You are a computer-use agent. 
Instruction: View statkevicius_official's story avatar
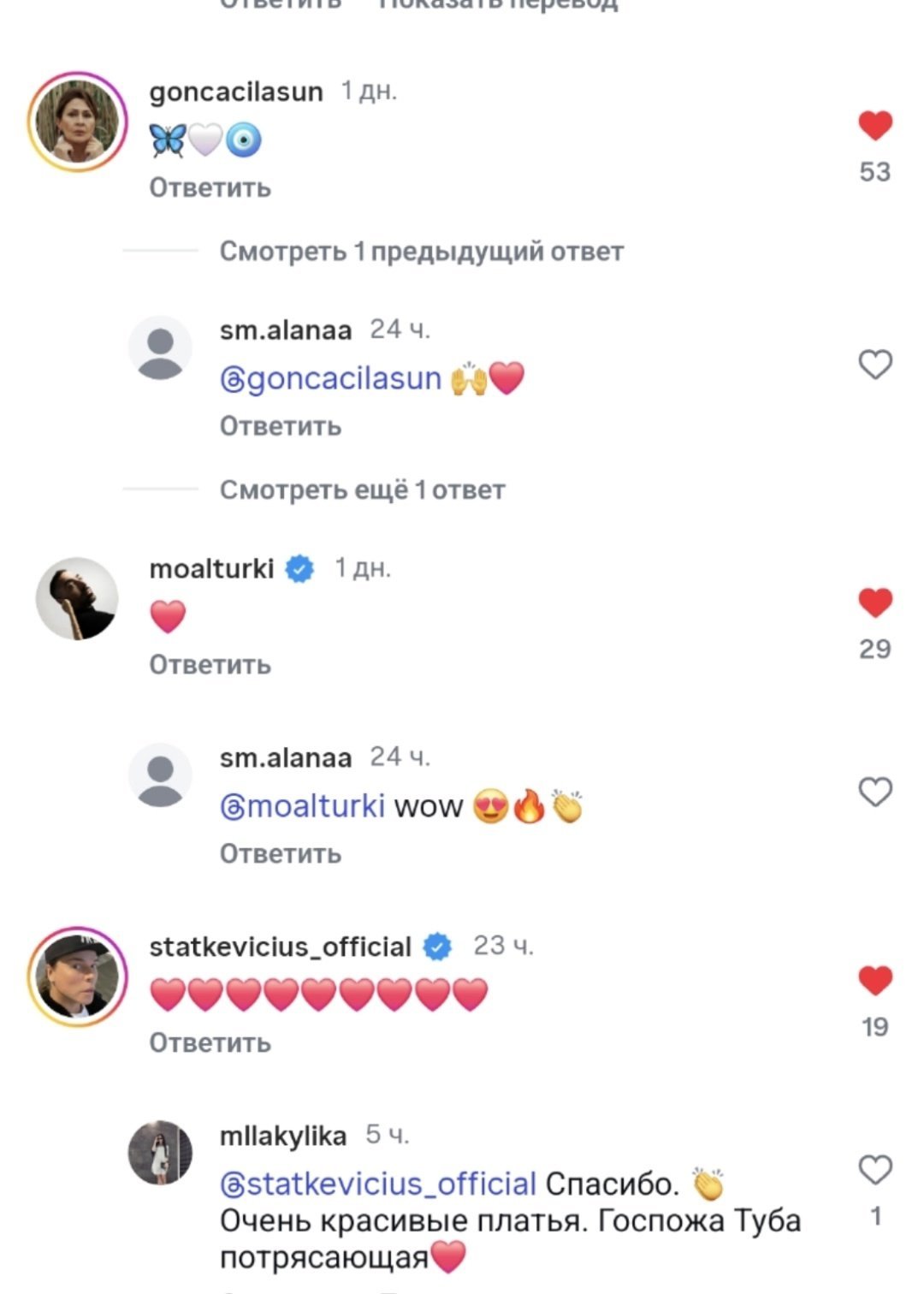click(x=77, y=976)
